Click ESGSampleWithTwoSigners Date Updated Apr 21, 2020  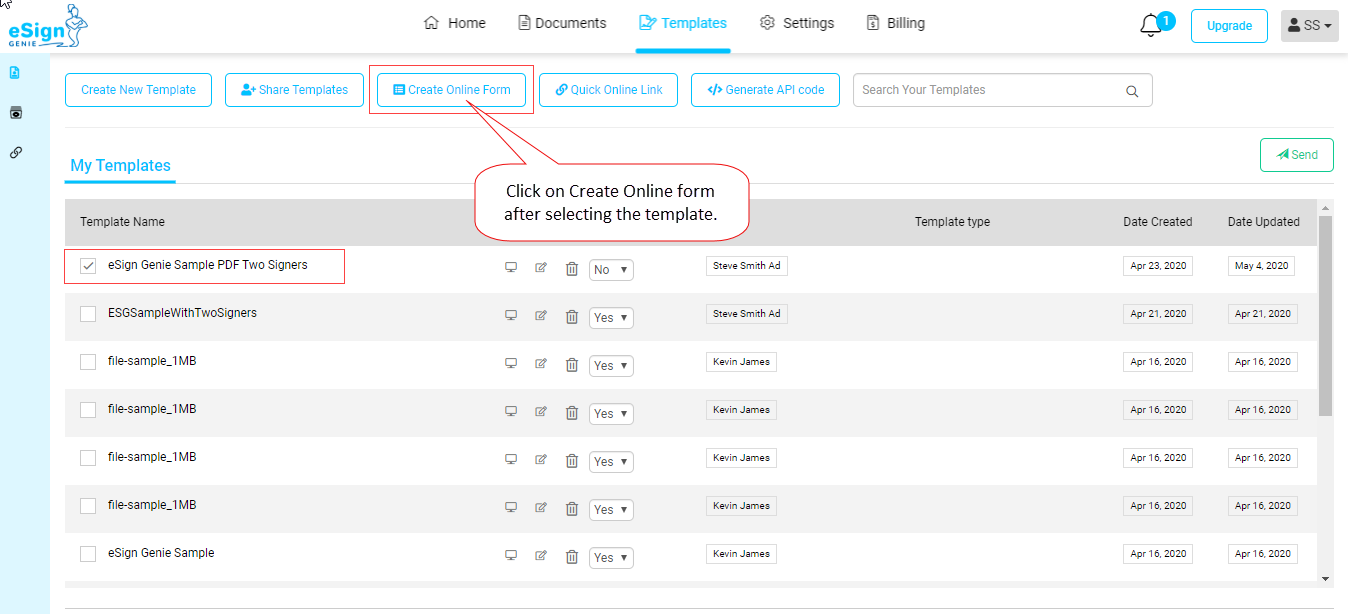[1263, 314]
